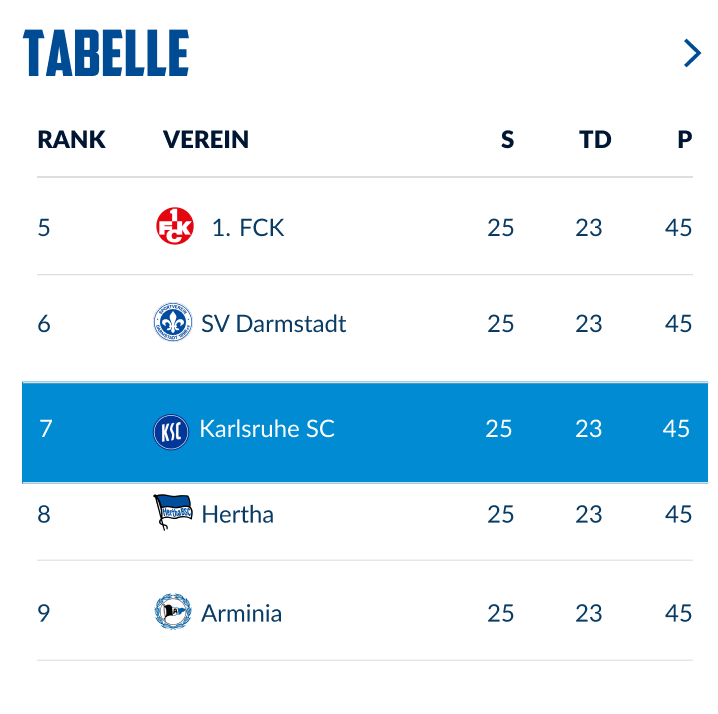Screen dimensions: 718x714
Task: Select the highlighted Karlsruhe SC name
Action: point(267,429)
